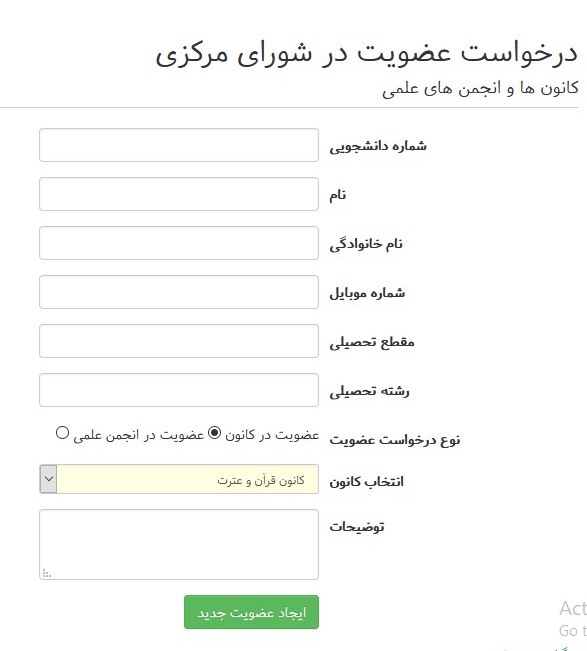Focus the first name (نام) text box
The height and width of the screenshot is (651, 587).
(179, 194)
